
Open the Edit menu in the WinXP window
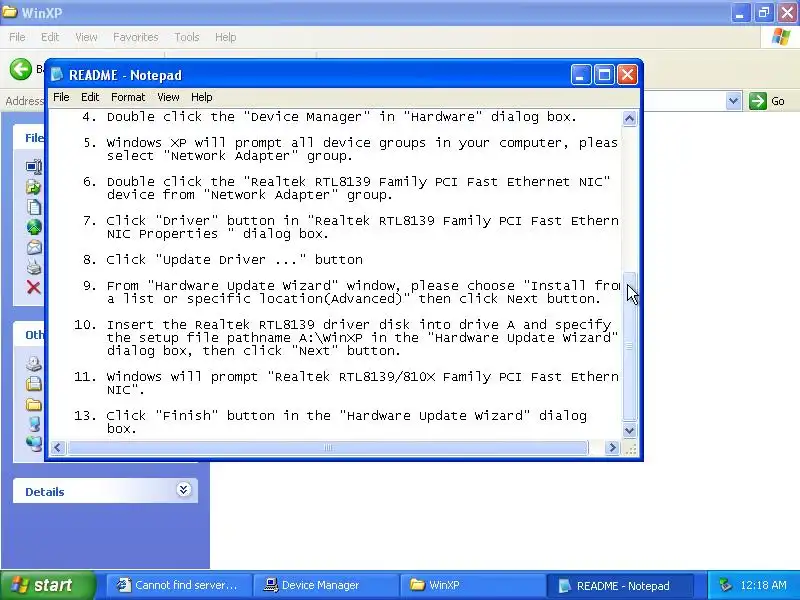pos(49,37)
